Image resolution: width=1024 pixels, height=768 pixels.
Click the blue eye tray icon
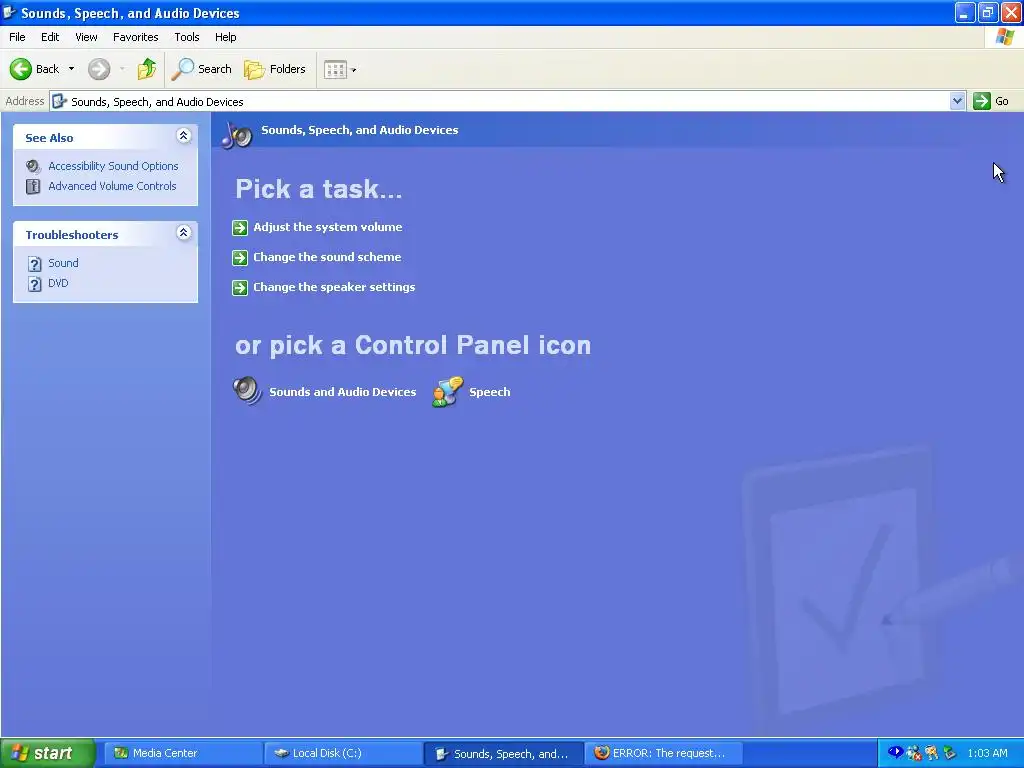895,752
